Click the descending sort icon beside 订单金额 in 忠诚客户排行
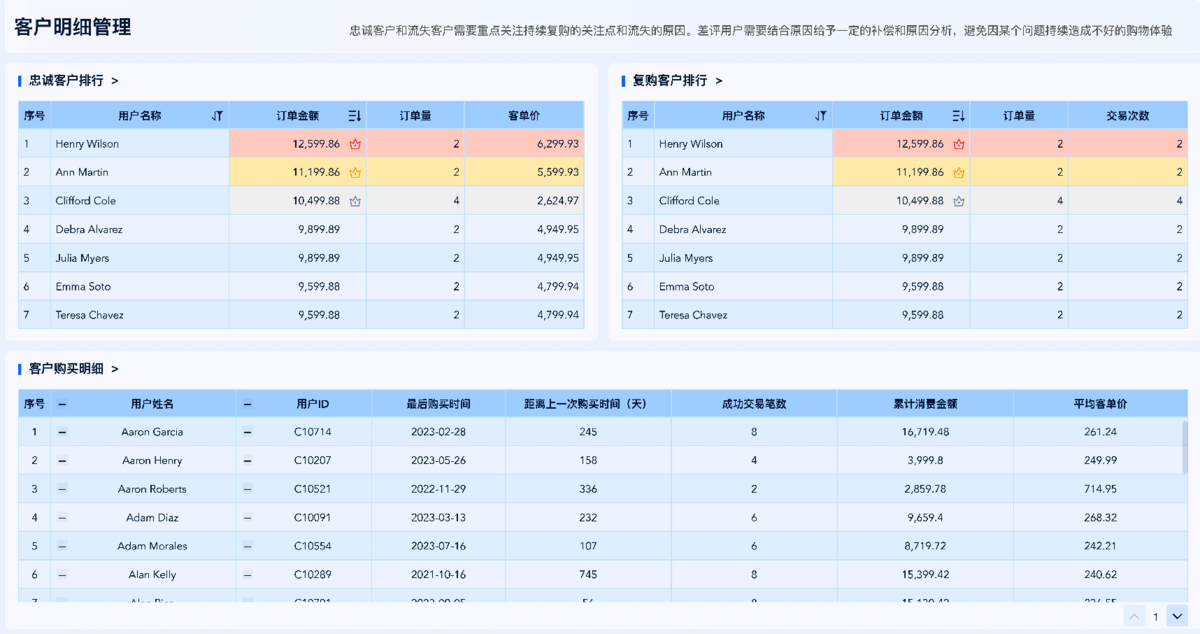The width and height of the screenshot is (1200, 634). coord(355,116)
